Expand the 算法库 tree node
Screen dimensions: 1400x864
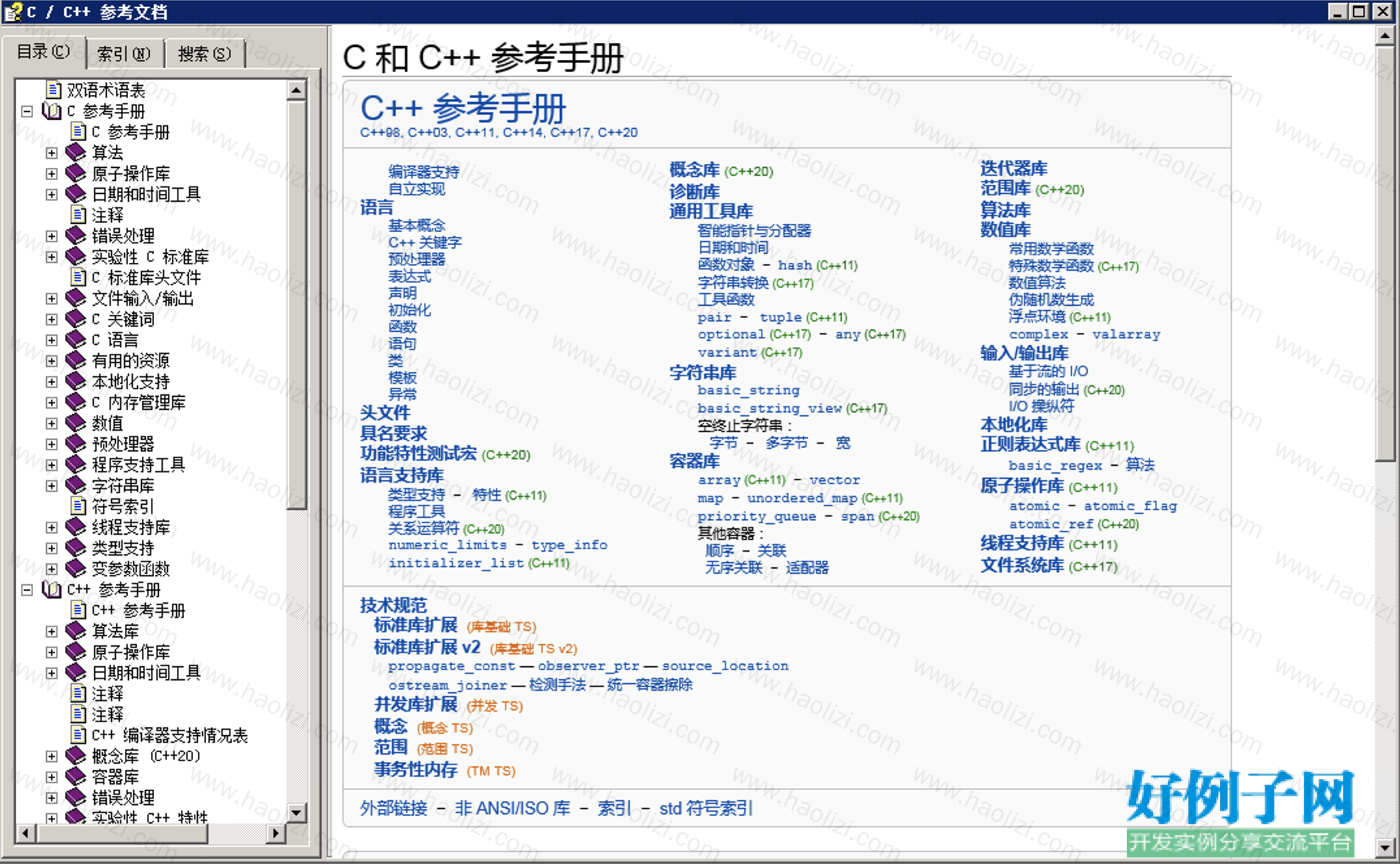51,632
